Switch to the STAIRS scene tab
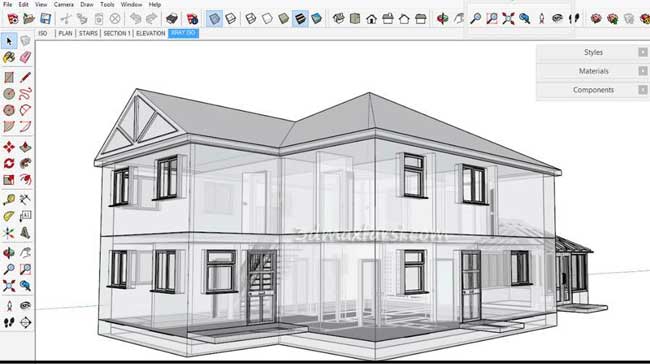Image resolution: width=650 pixels, height=364 pixels. coord(88,33)
